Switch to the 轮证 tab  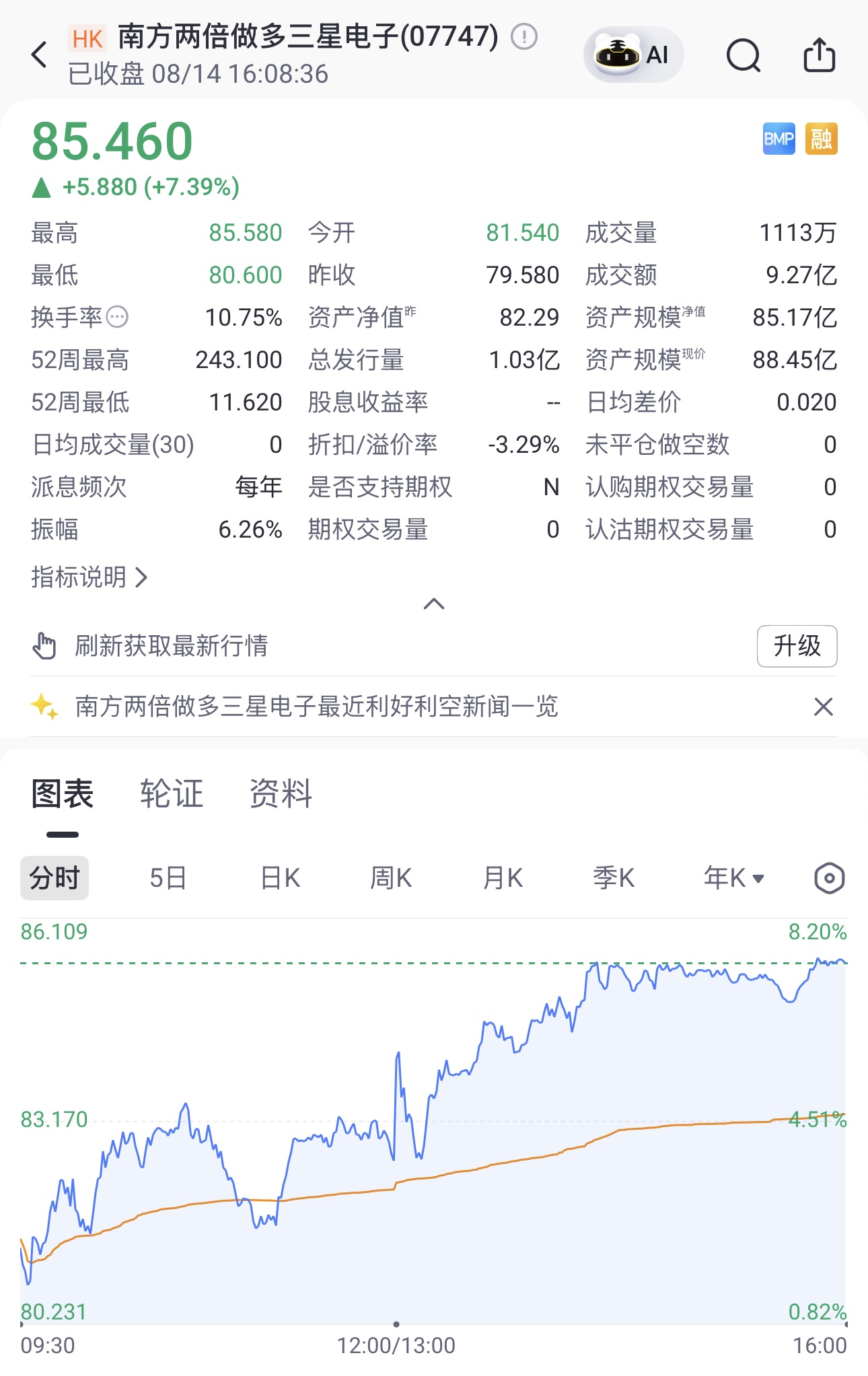pyautogui.click(x=172, y=794)
